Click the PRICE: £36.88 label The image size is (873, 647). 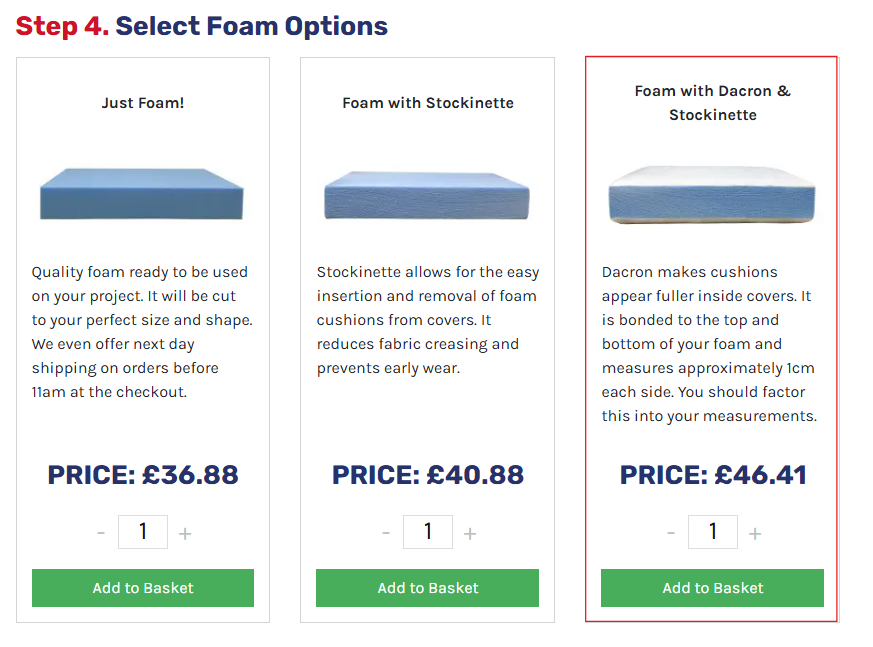pyautogui.click(x=143, y=475)
